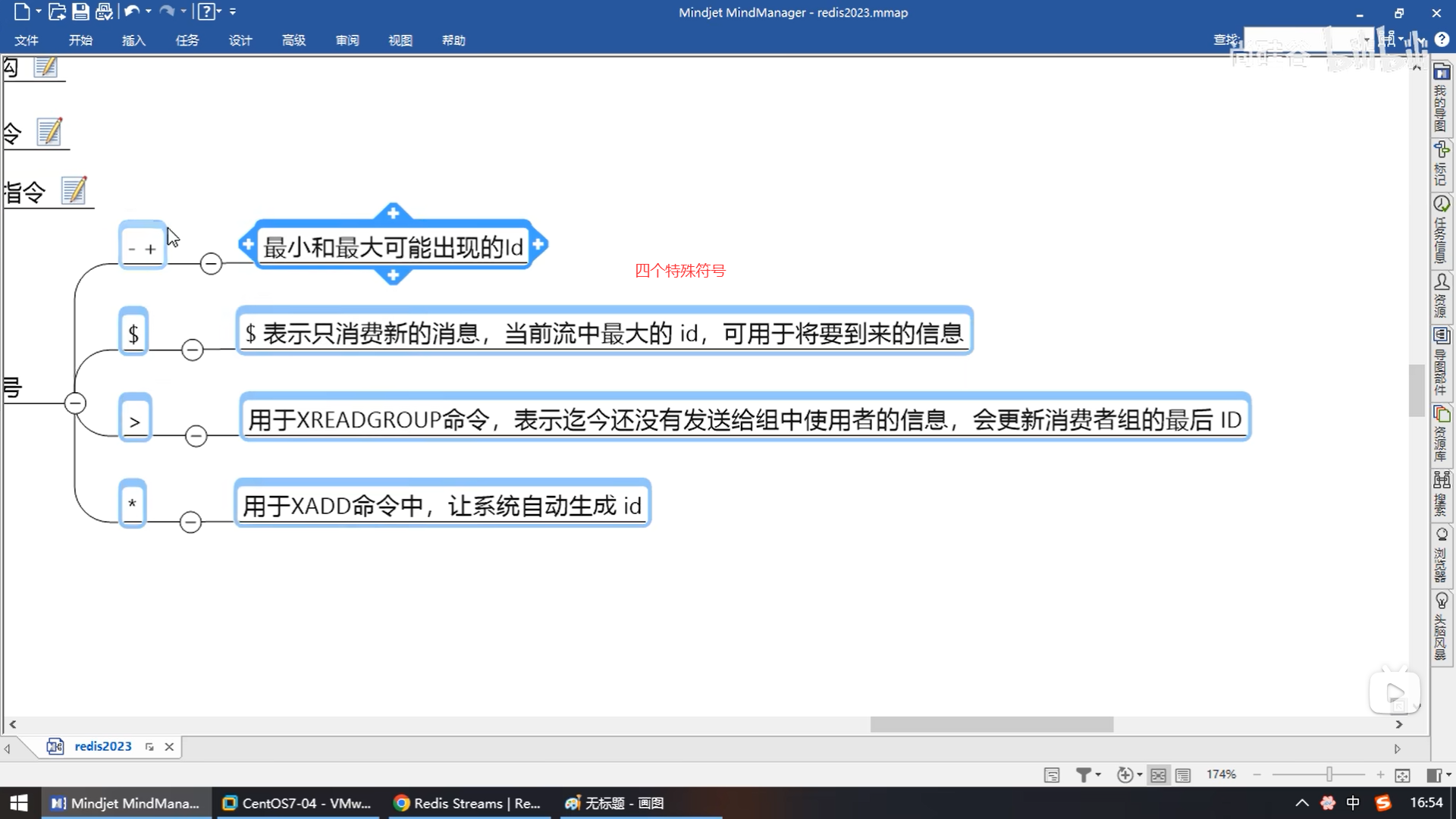Open the New document dropdown arrow
This screenshot has height=819, width=1456.
[x=38, y=11]
